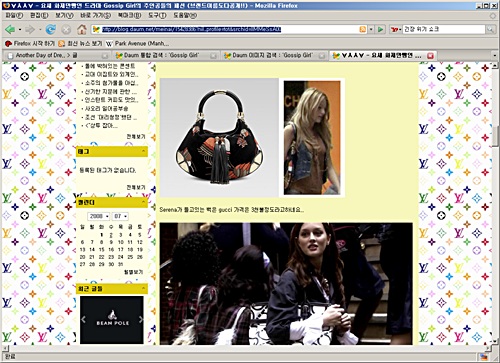This screenshot has width=500, height=363.
Task: Click 전체보기 under the article list
Action: (x=136, y=137)
